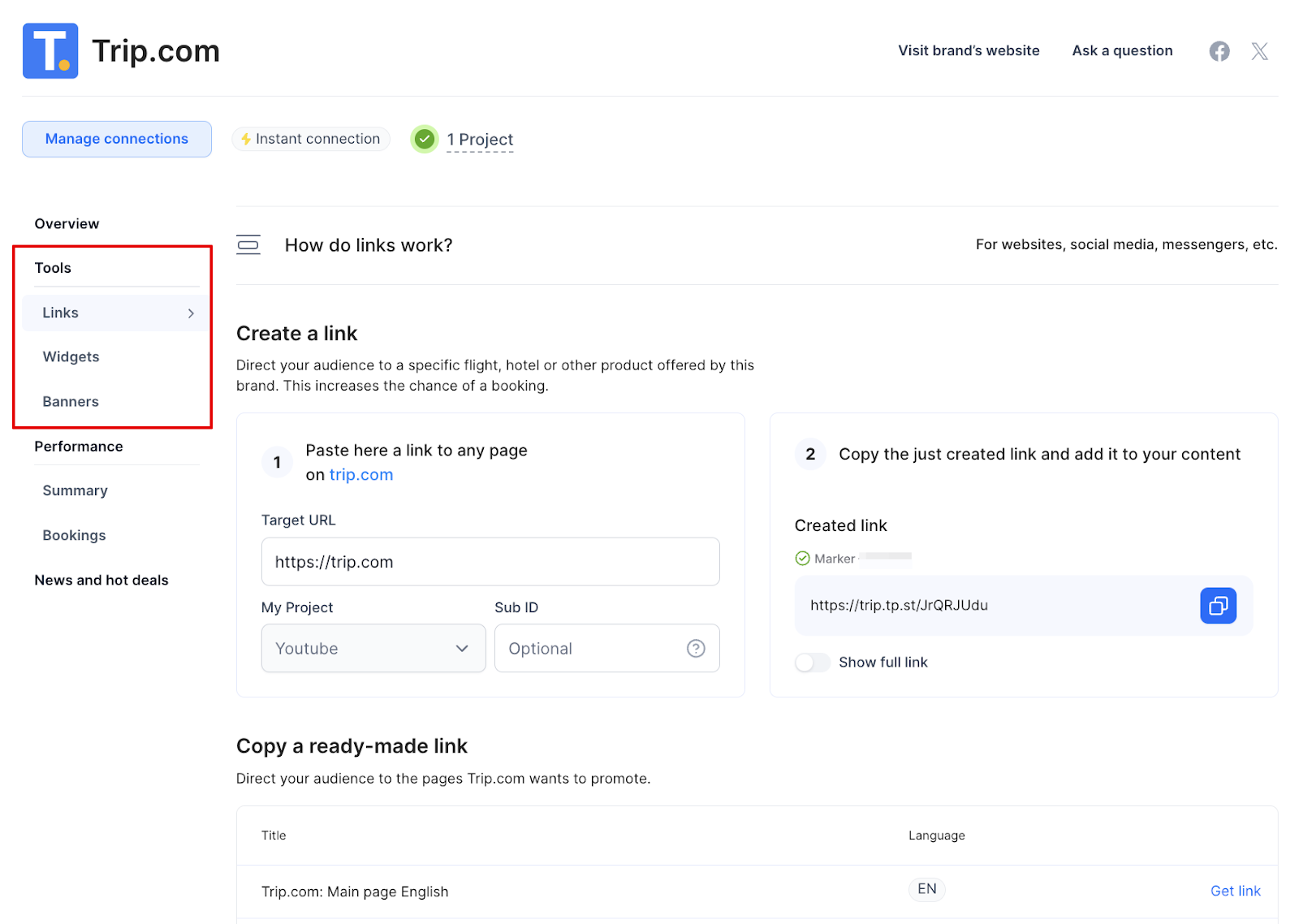Click the 'Title' column header
The image size is (1299, 924).
[x=274, y=835]
